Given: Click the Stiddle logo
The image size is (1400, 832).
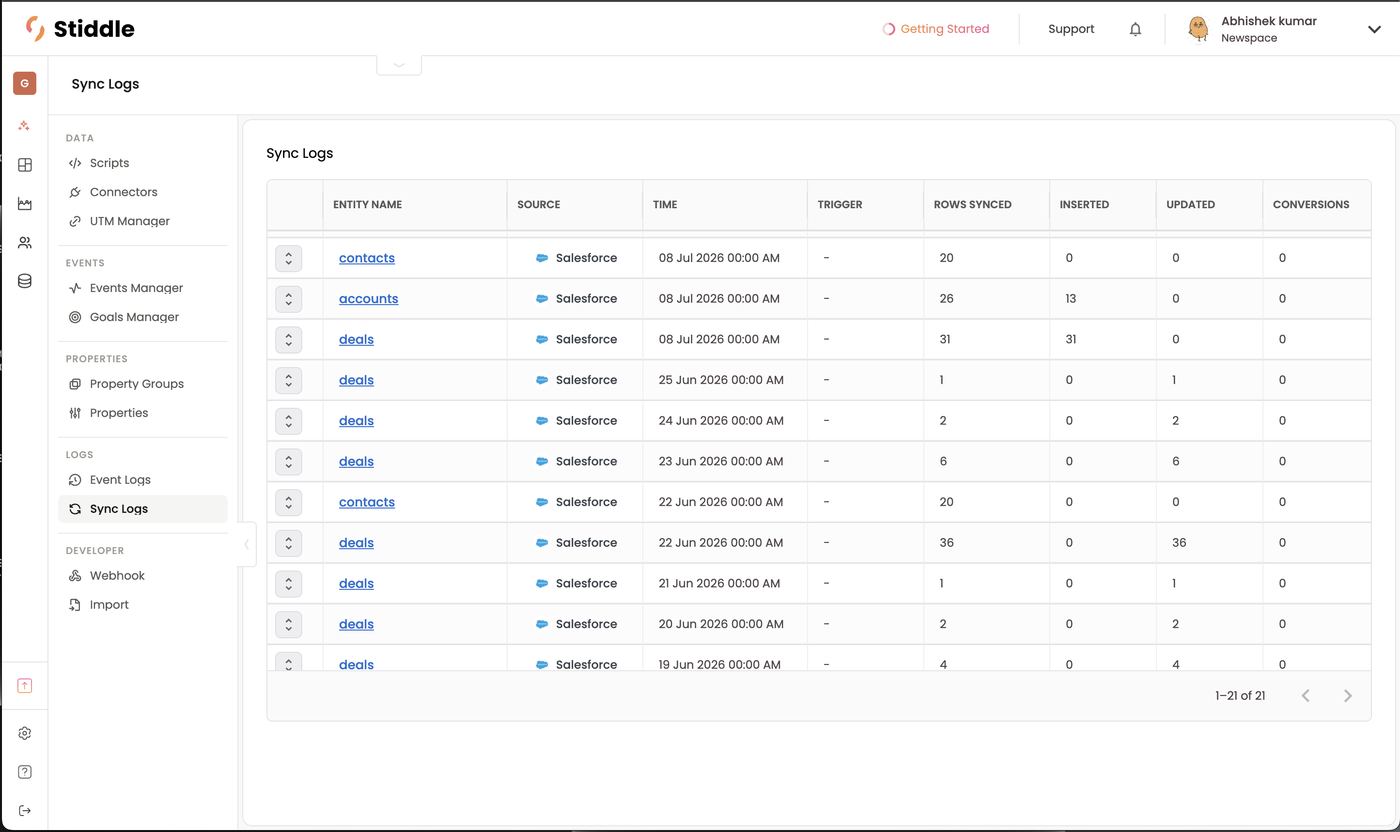Looking at the screenshot, I should point(80,29).
